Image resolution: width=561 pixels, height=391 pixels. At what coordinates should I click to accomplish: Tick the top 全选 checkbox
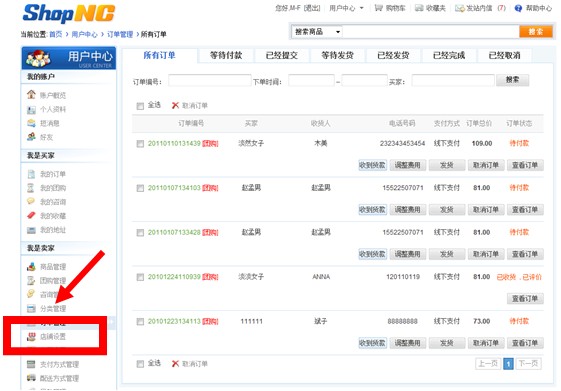tap(140, 106)
